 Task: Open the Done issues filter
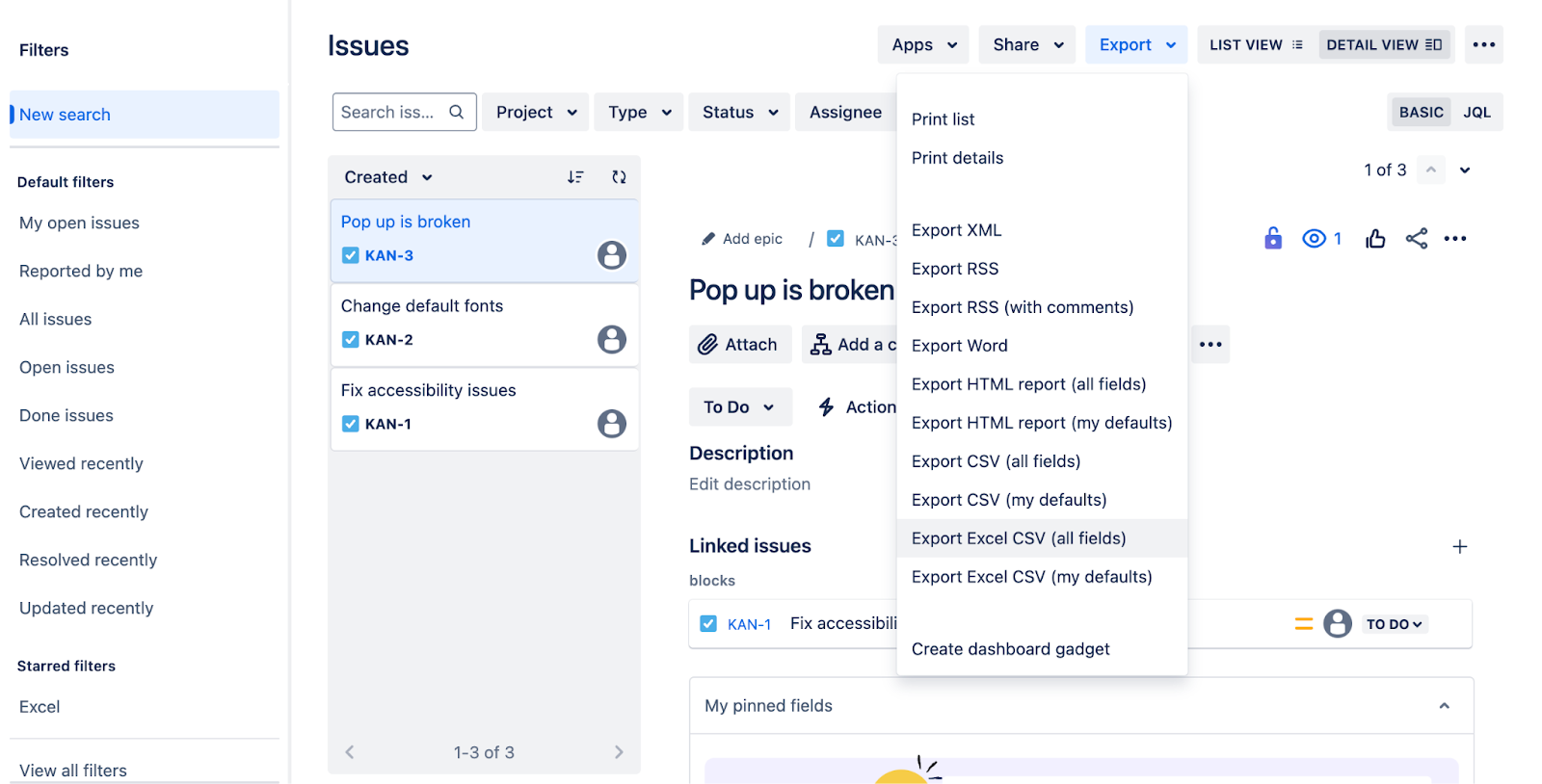coord(66,416)
